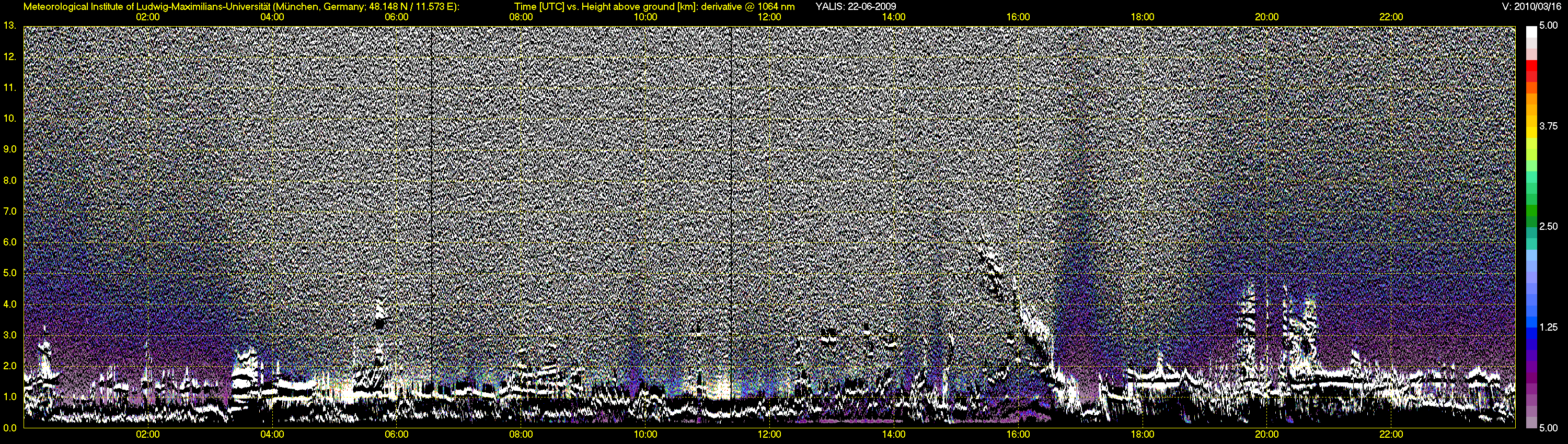Pick the bright blue segment of the colorbar
Screen dimensions: 1568x444
(1531, 322)
